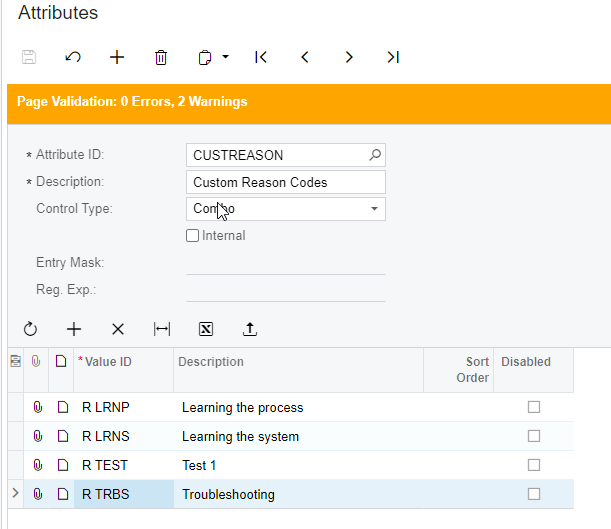The image size is (611, 529).
Task: Select Value ID R TRBS cell
Action: click(x=124, y=494)
